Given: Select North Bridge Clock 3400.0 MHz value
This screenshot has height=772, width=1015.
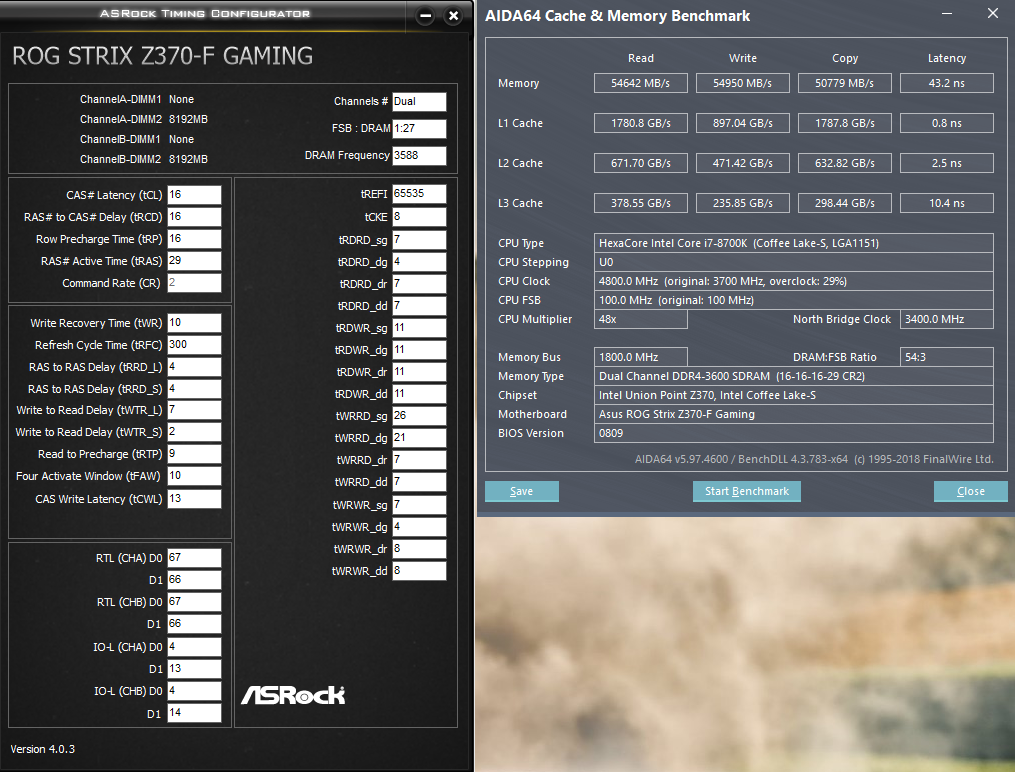Looking at the screenshot, I should pyautogui.click(x=946, y=319).
